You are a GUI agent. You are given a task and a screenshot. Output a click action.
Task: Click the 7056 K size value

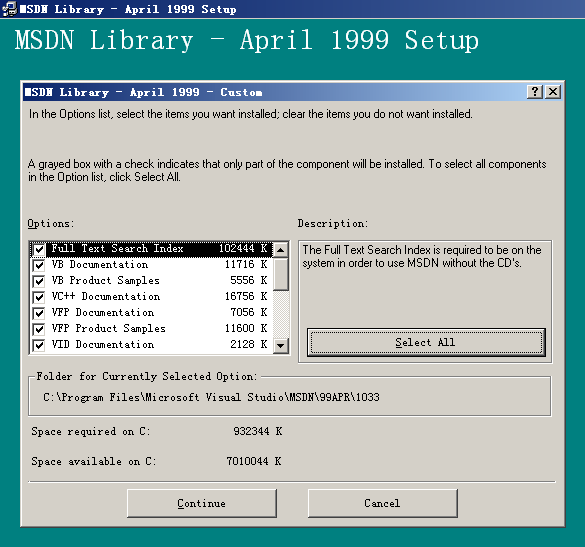point(249,313)
